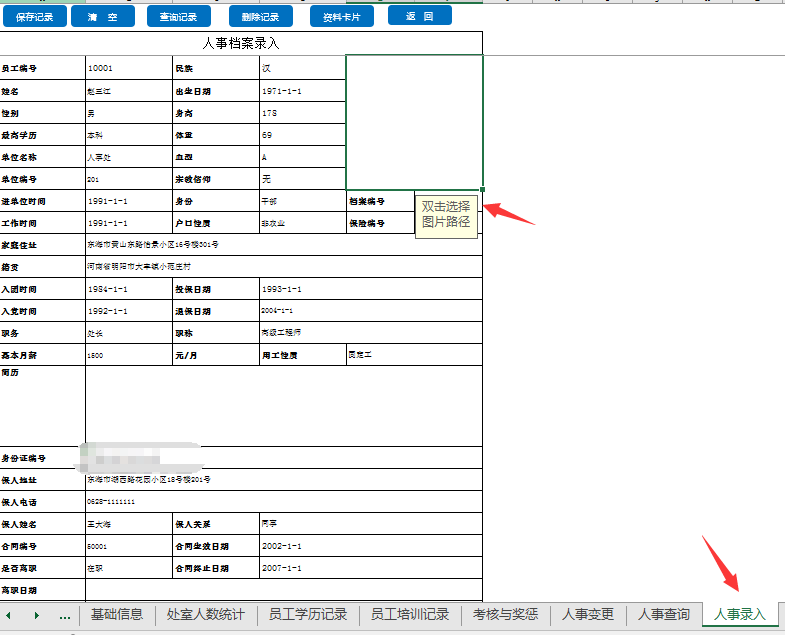Click the 档案编号 label cell
785x635 pixels.
click(380, 201)
